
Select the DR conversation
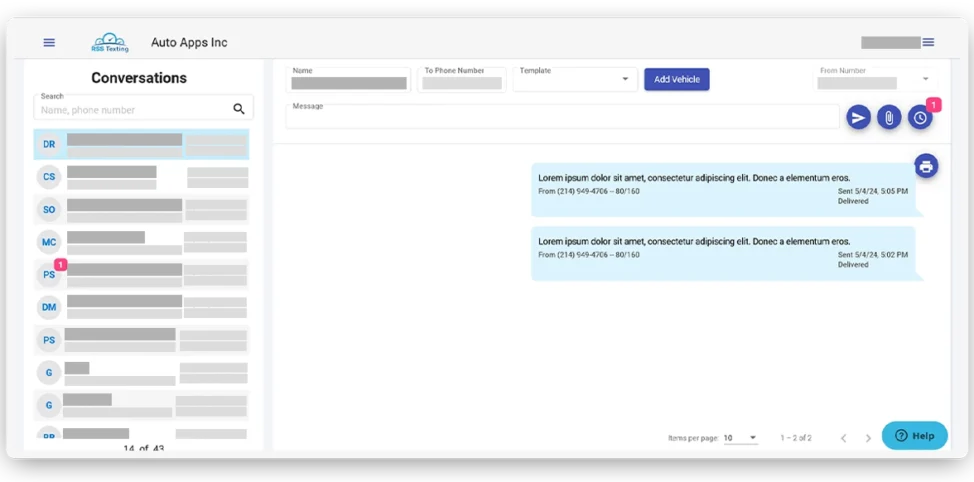click(x=141, y=144)
